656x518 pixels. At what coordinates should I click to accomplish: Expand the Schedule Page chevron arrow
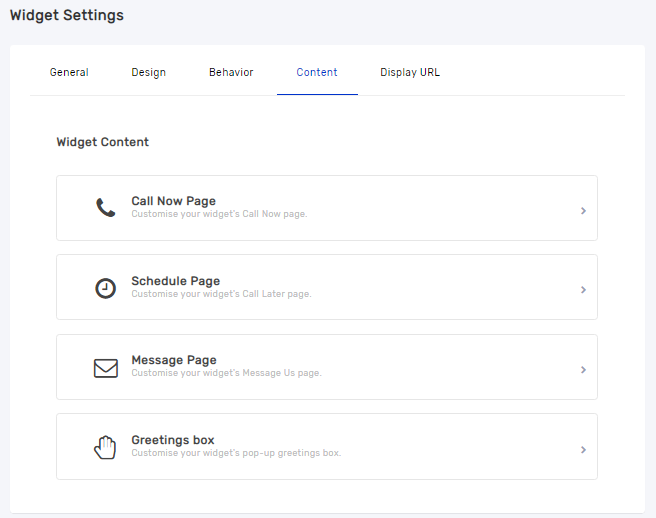click(x=583, y=290)
